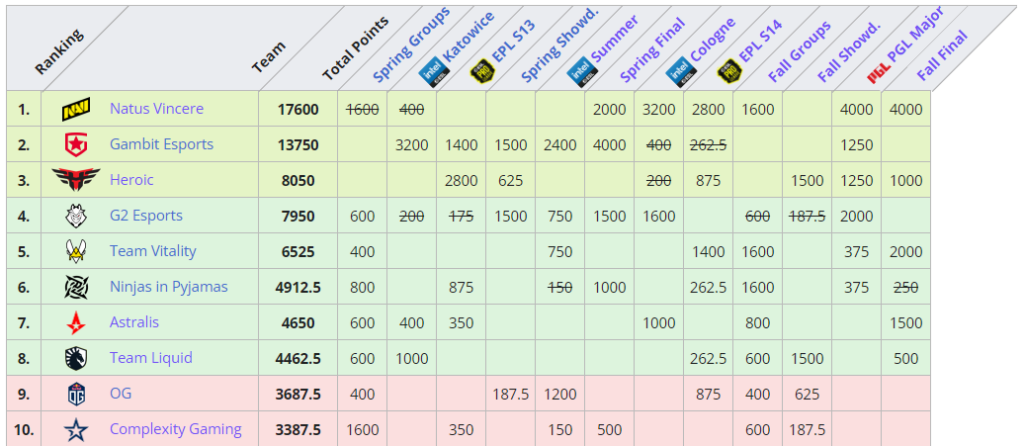The image size is (1024, 446).
Task: Click Astralis' 1500 Fall Final cell
Action: pyautogui.click(x=906, y=323)
